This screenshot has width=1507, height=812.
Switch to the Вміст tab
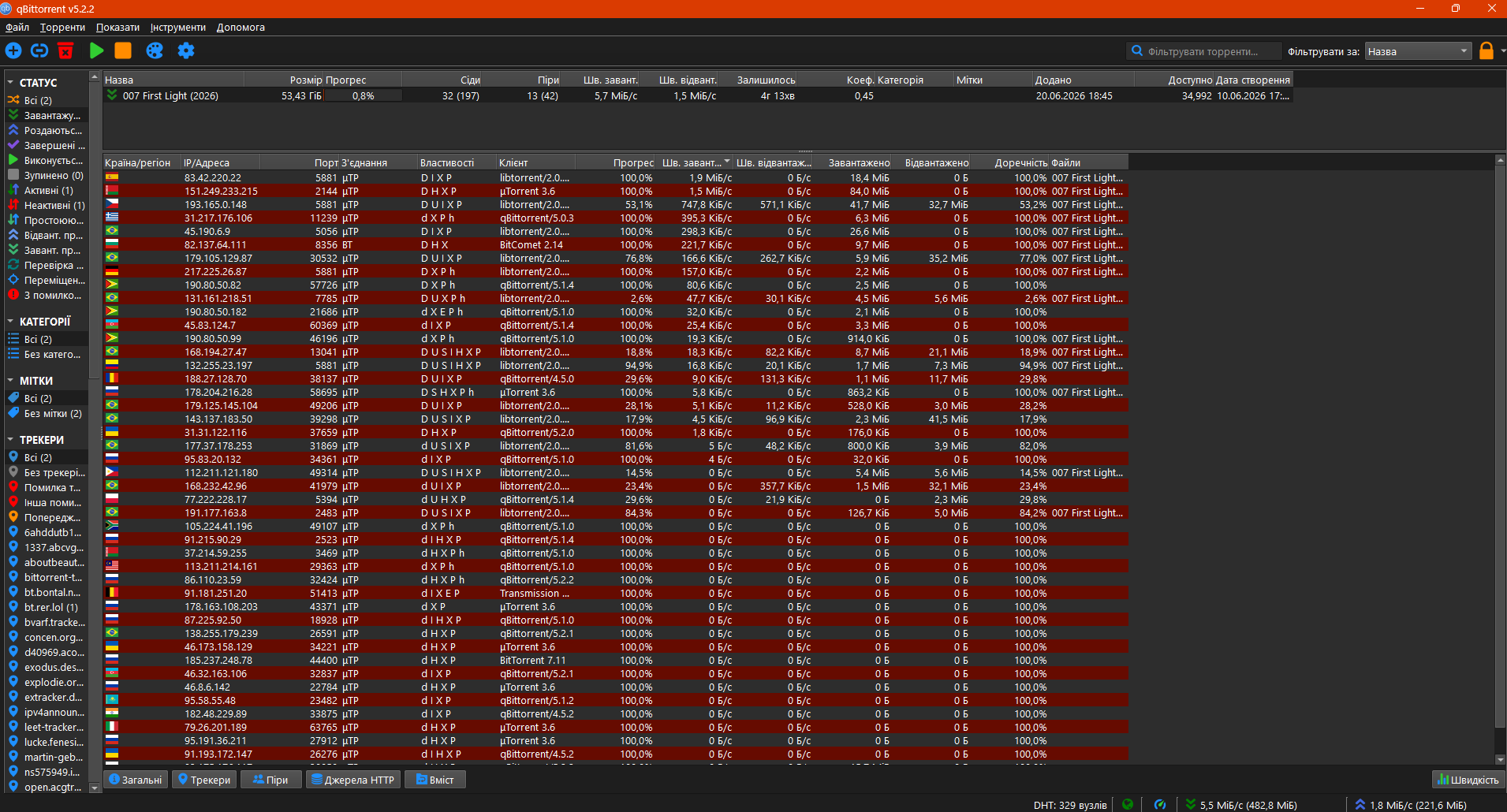click(x=435, y=780)
